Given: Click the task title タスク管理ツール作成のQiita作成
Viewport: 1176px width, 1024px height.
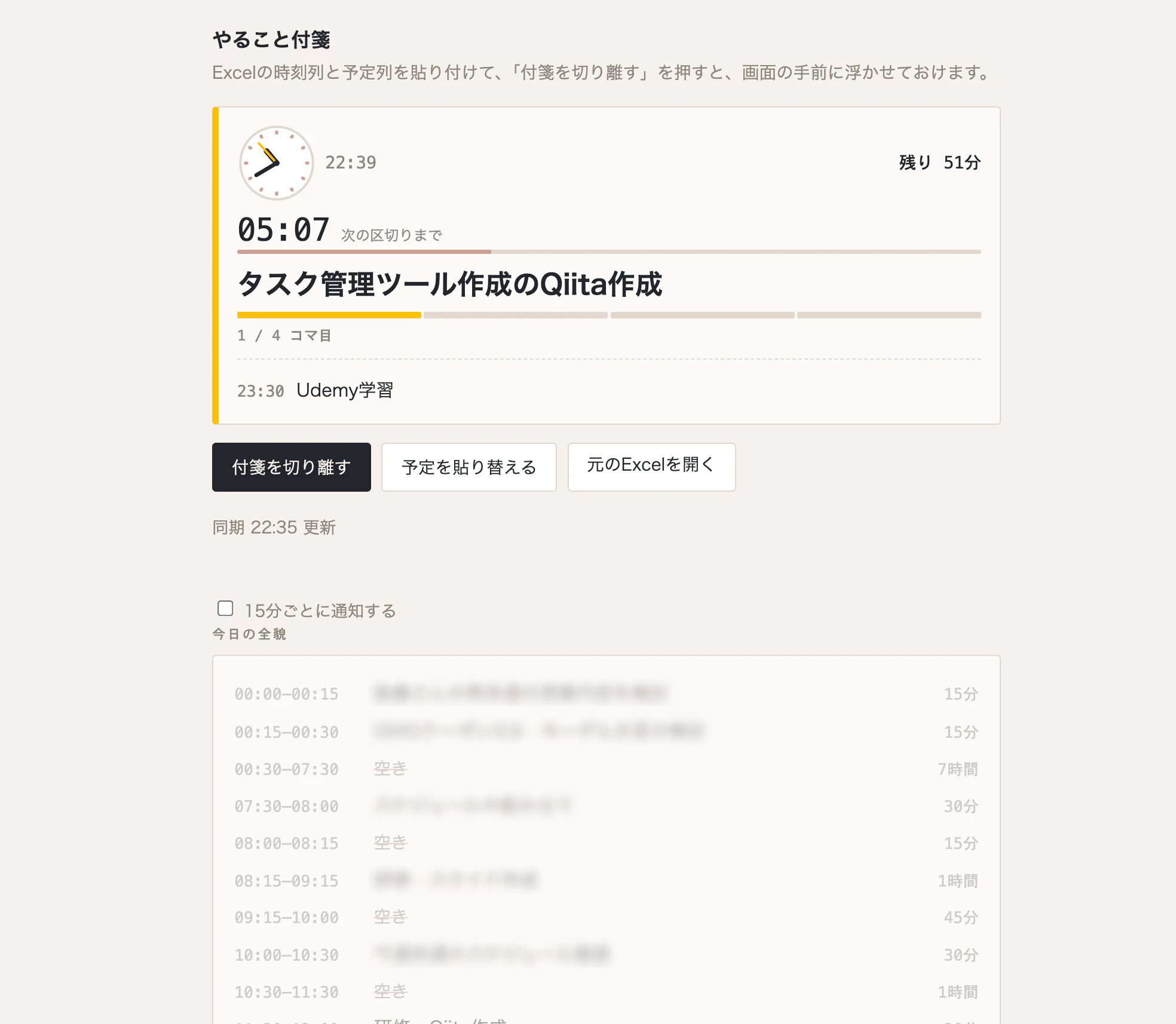Looking at the screenshot, I should pyautogui.click(x=450, y=284).
